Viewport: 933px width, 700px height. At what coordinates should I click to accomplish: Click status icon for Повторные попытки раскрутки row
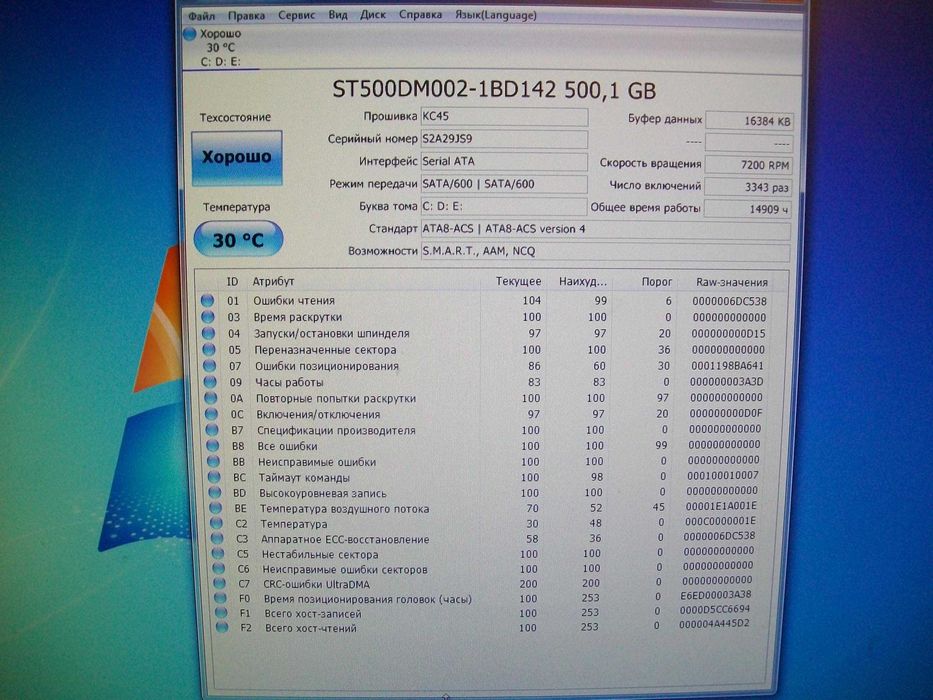tap(211, 398)
